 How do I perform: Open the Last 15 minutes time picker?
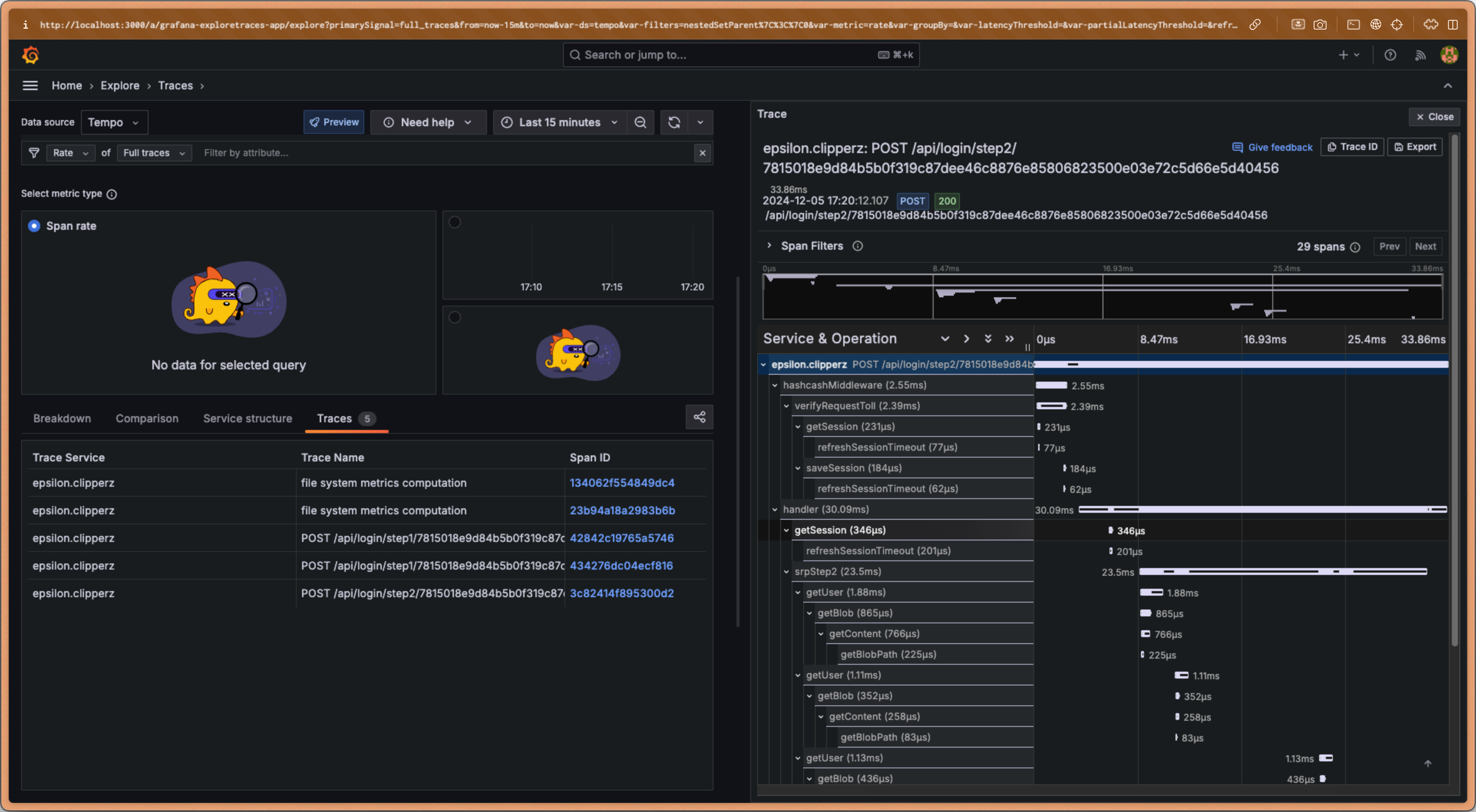[x=559, y=122]
